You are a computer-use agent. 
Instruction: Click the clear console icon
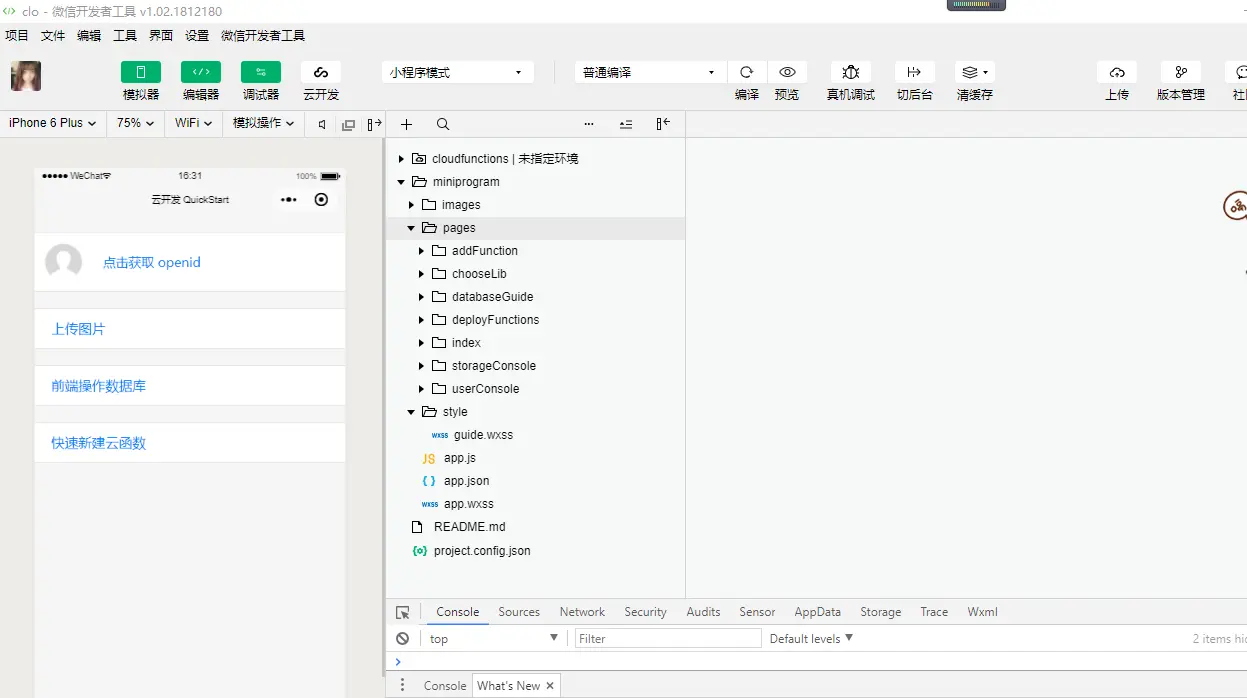click(402, 638)
